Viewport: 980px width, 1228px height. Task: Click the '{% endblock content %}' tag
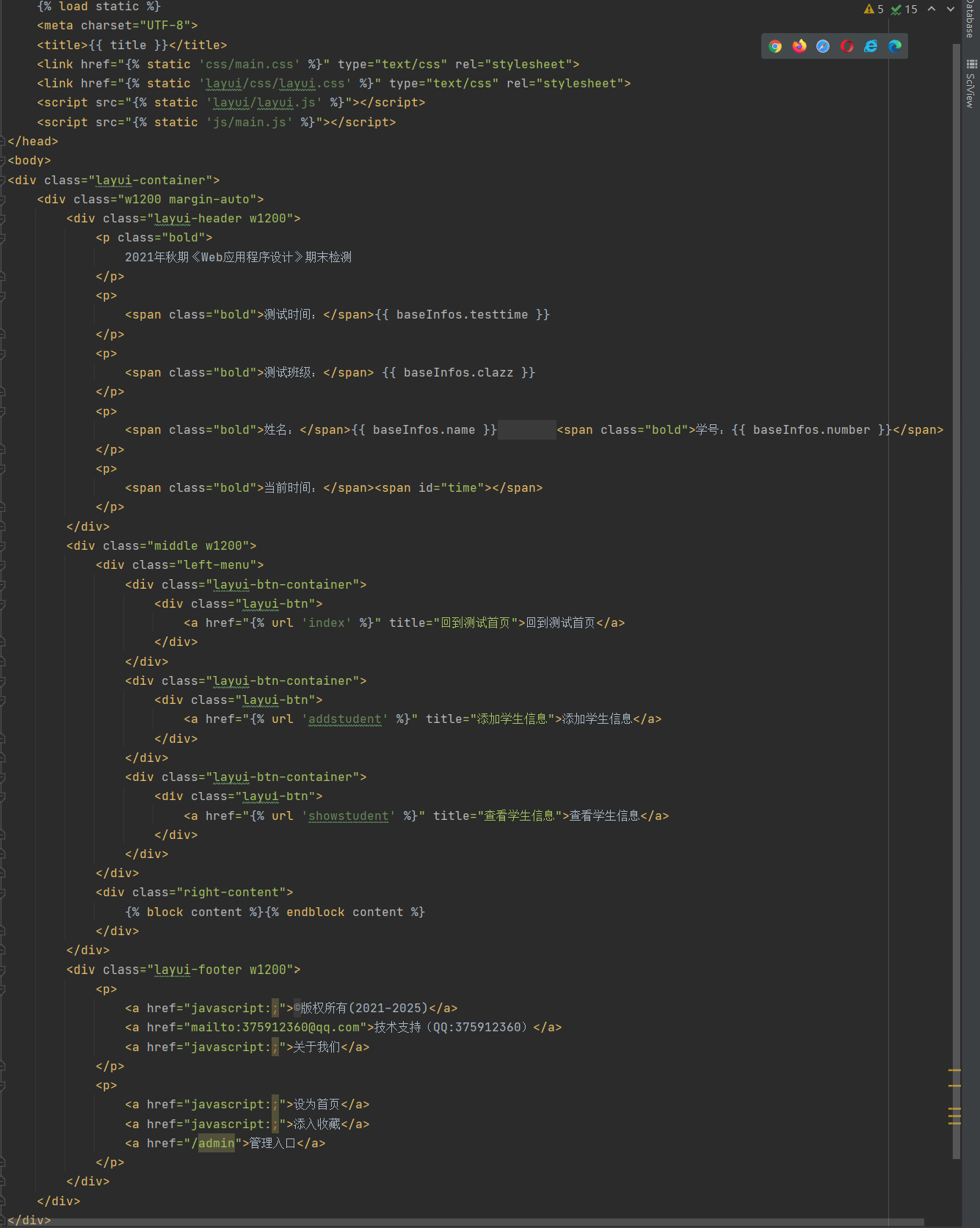click(345, 912)
